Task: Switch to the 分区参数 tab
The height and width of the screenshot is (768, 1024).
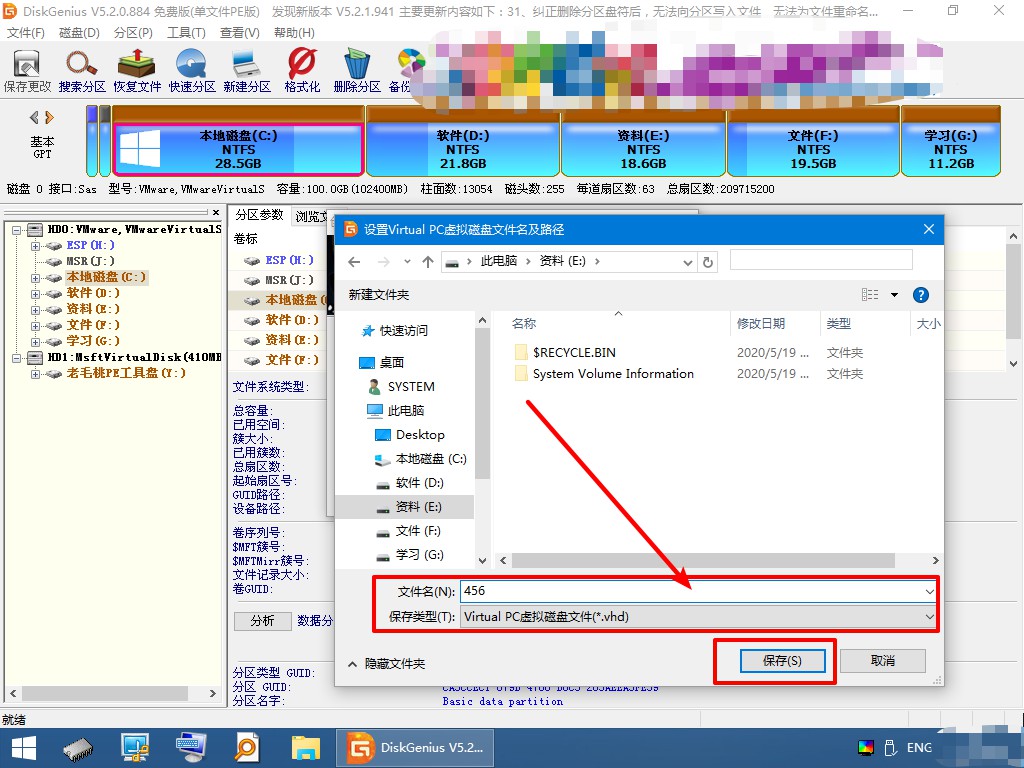Action: point(259,215)
